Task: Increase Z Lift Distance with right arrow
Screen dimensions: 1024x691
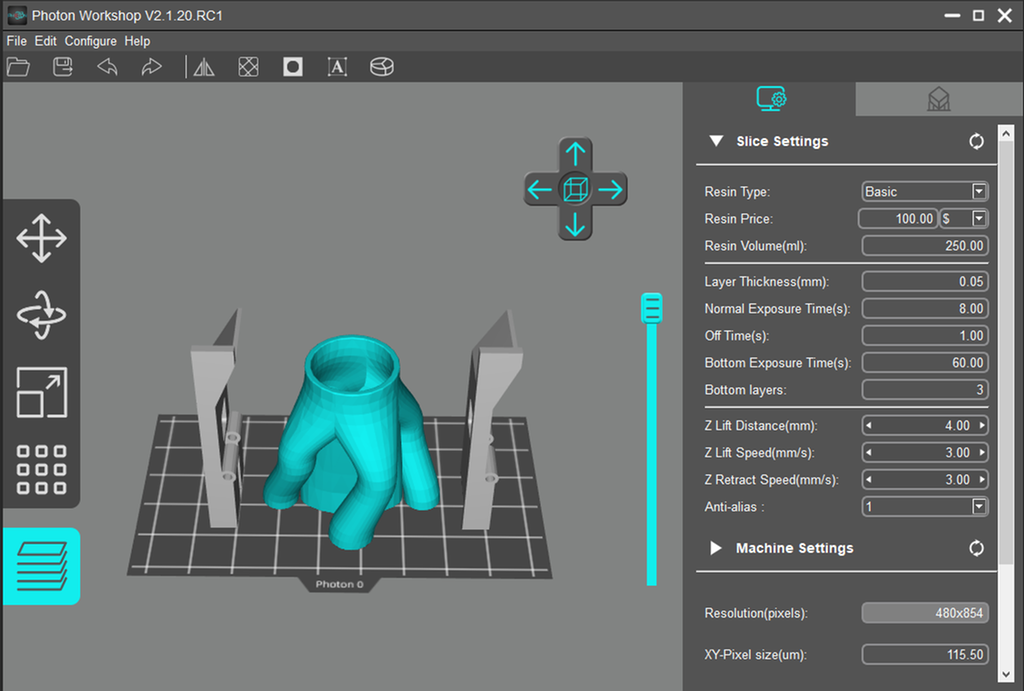Action: (x=982, y=426)
